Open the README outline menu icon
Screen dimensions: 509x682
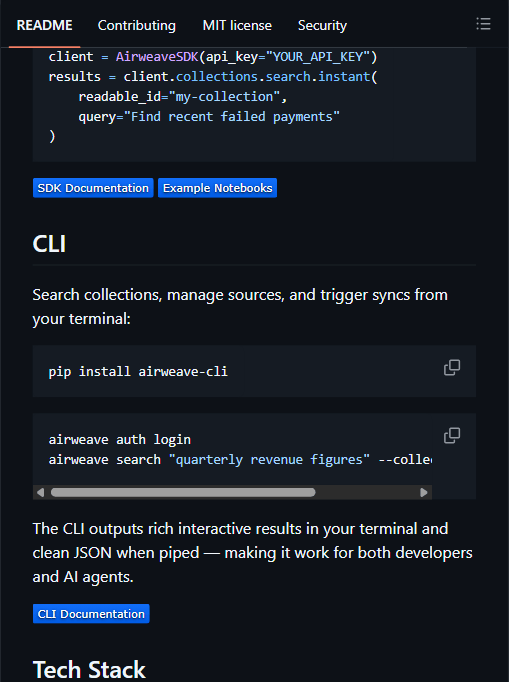coord(483,24)
